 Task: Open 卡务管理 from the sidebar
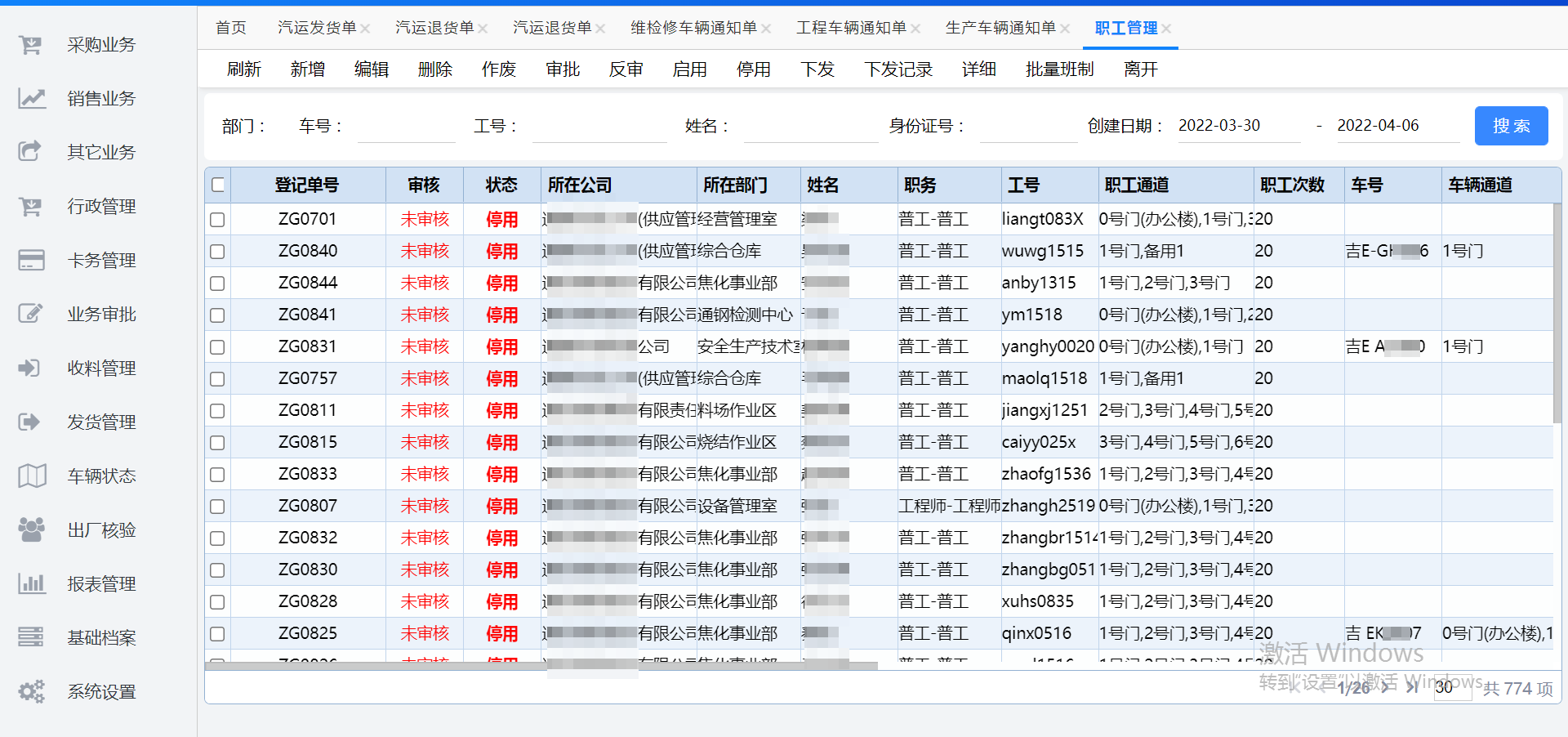(x=30, y=260)
